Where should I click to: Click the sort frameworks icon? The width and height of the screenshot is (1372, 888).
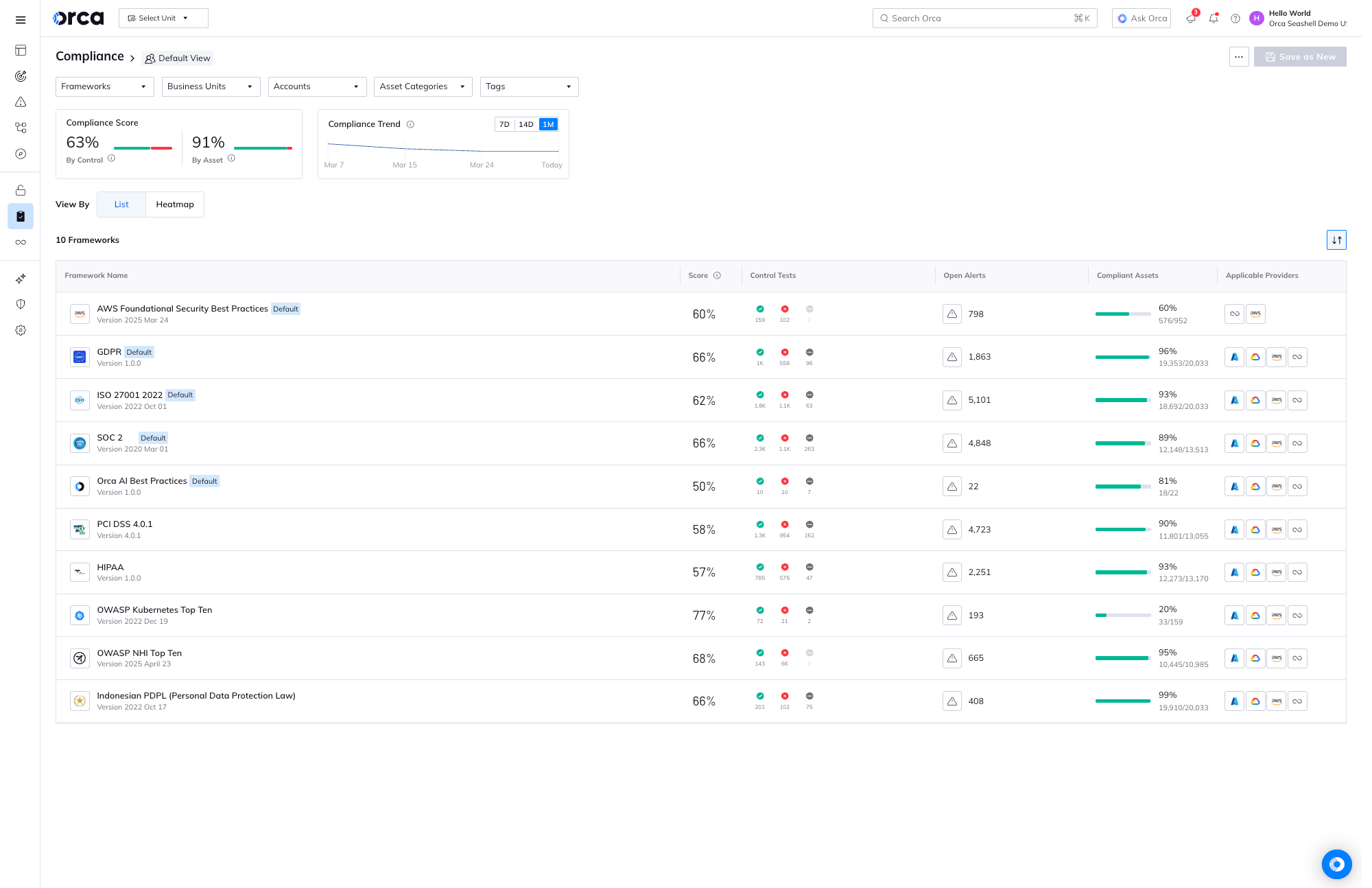[x=1336, y=240]
